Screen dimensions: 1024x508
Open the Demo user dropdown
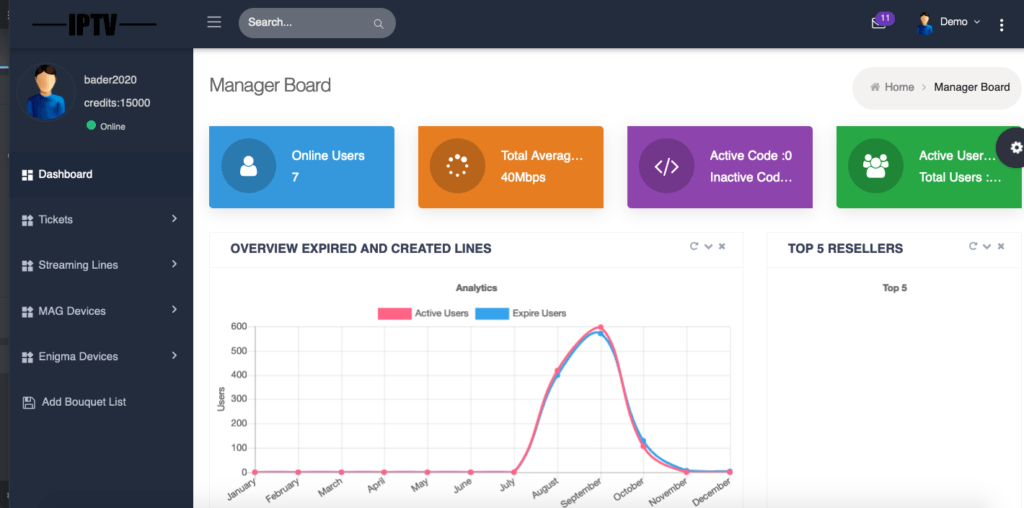click(949, 22)
